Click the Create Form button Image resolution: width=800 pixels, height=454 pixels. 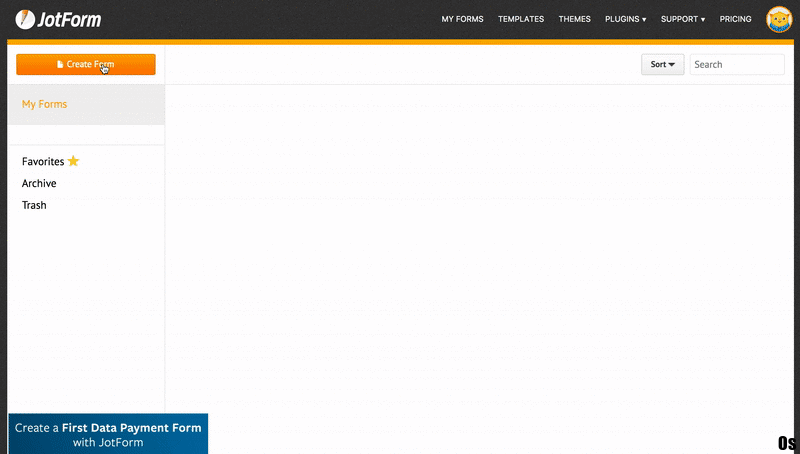tap(86, 64)
